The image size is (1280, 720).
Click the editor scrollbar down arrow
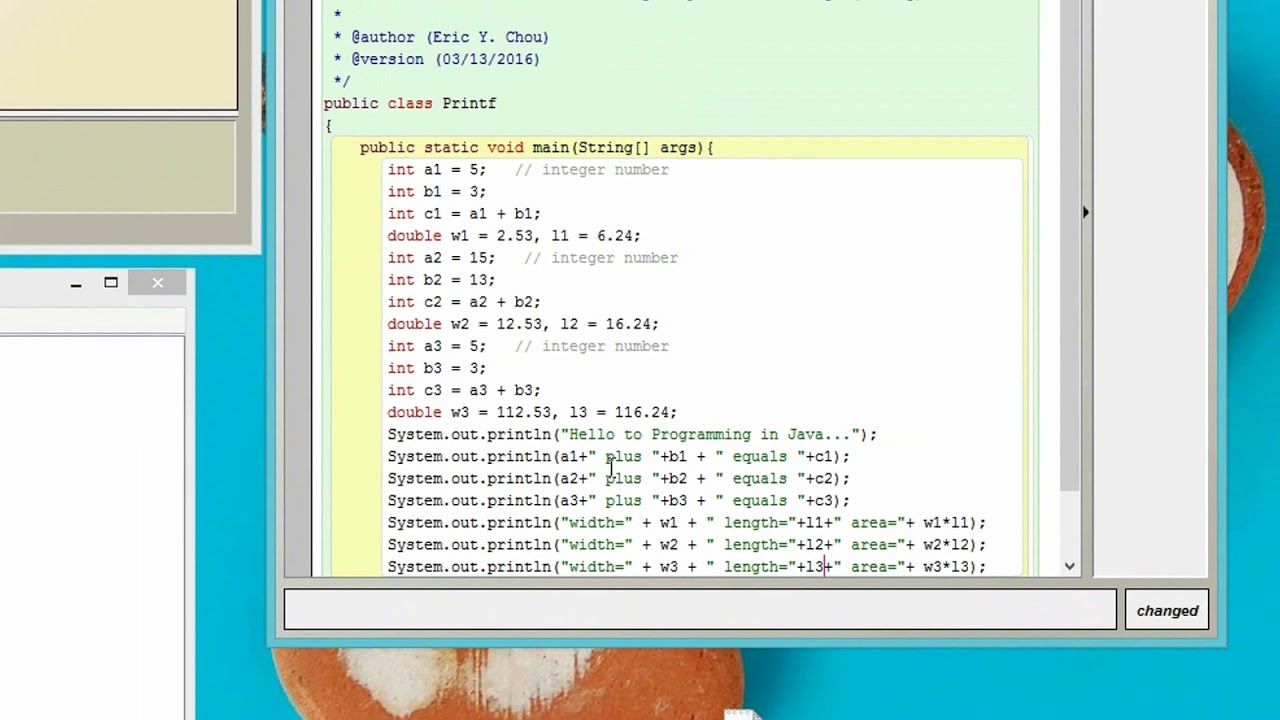coord(1070,566)
